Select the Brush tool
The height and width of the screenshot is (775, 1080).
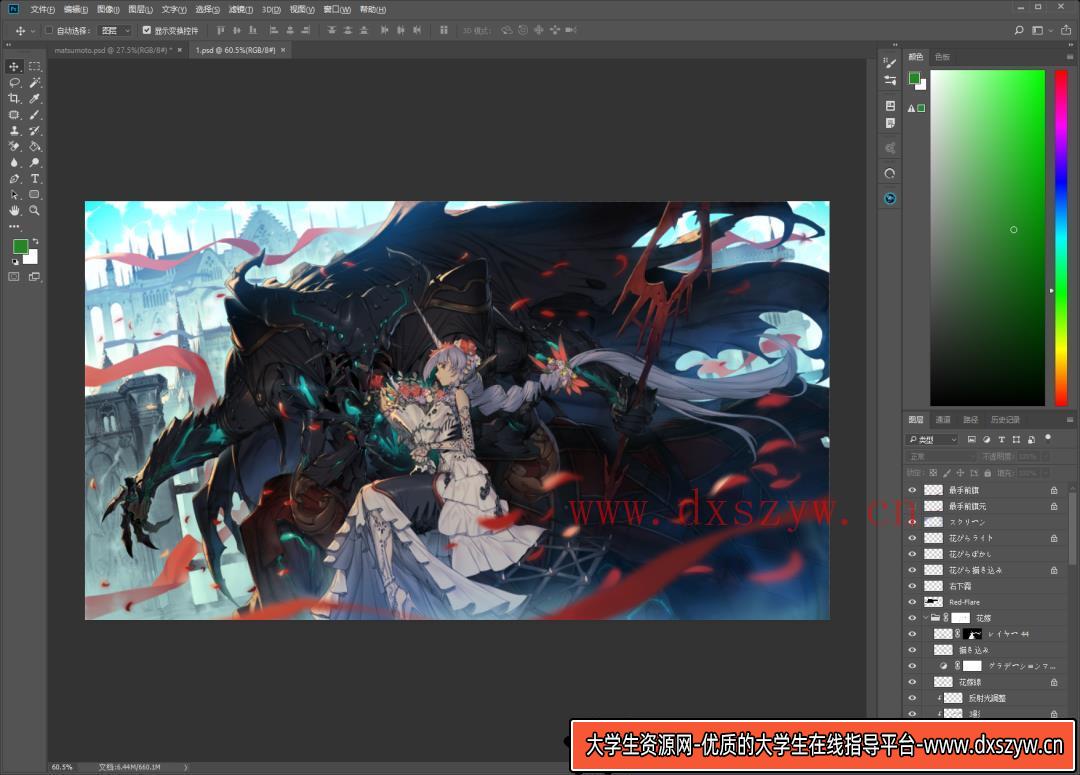34,114
